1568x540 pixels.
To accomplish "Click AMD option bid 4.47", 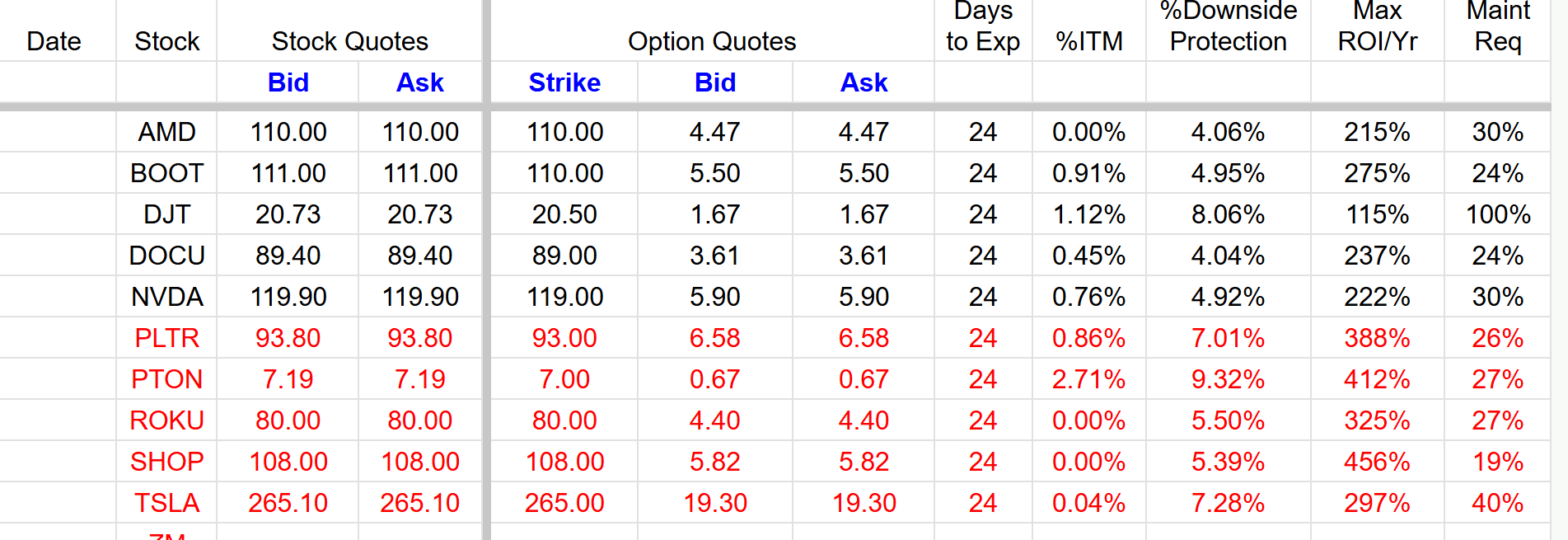I will point(714,132).
